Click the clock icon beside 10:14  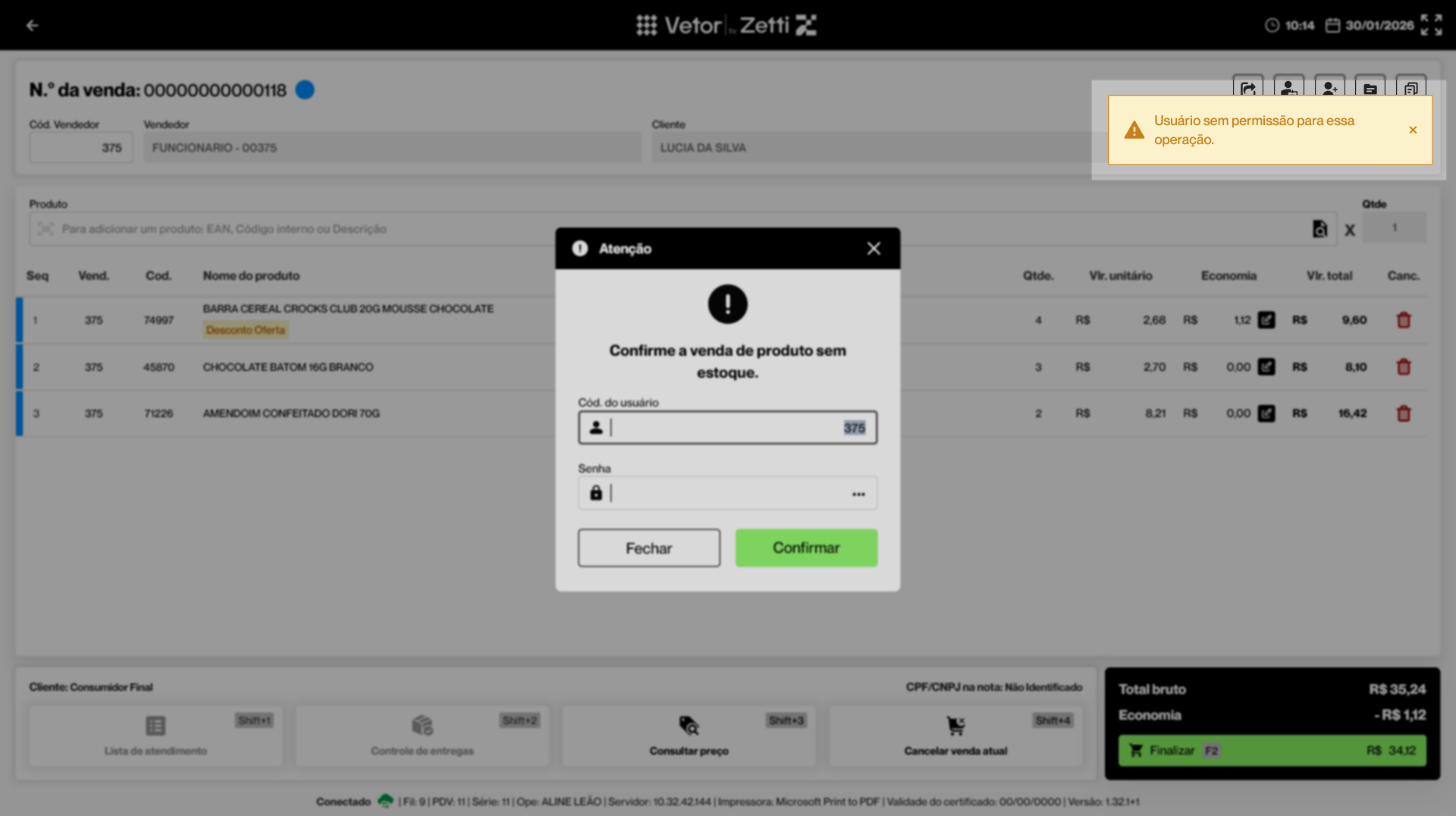1272,25
